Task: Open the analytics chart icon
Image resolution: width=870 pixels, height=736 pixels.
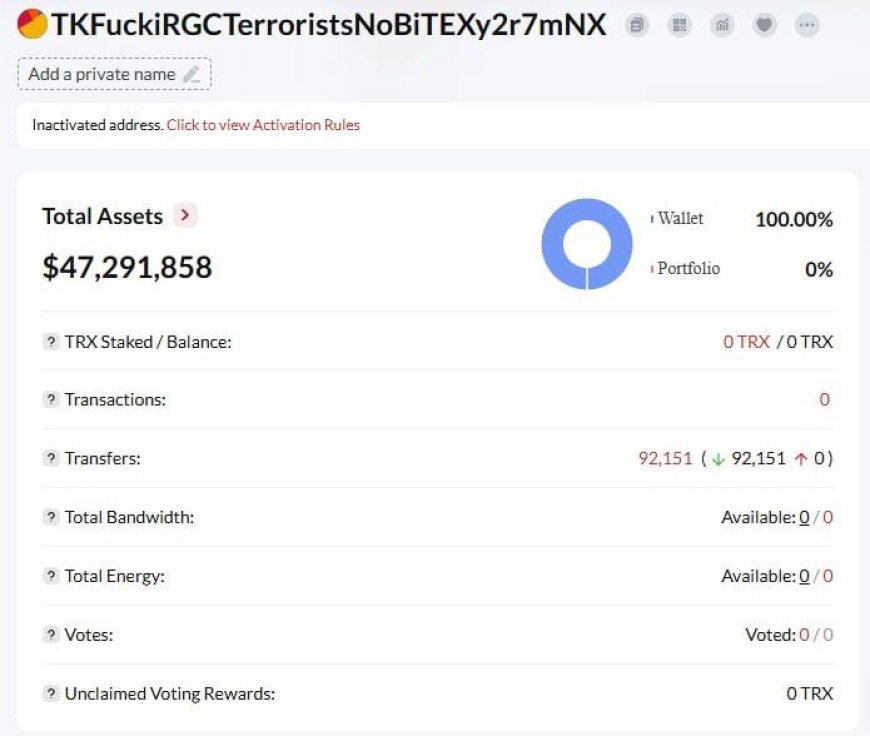Action: (x=722, y=25)
